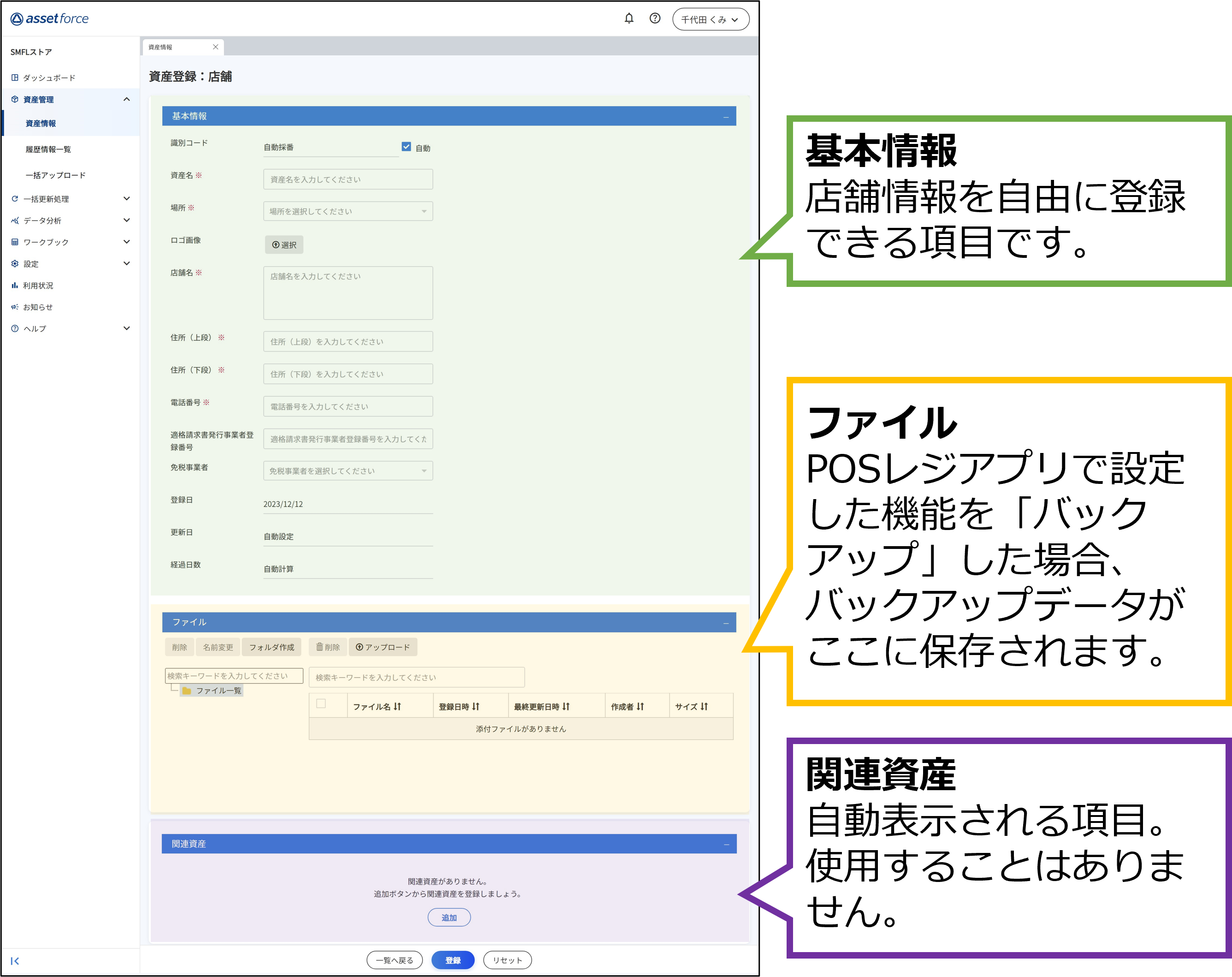This screenshot has height=977, width=1232.
Task: Click the データ分析 analysis icon
Action: click(14, 220)
